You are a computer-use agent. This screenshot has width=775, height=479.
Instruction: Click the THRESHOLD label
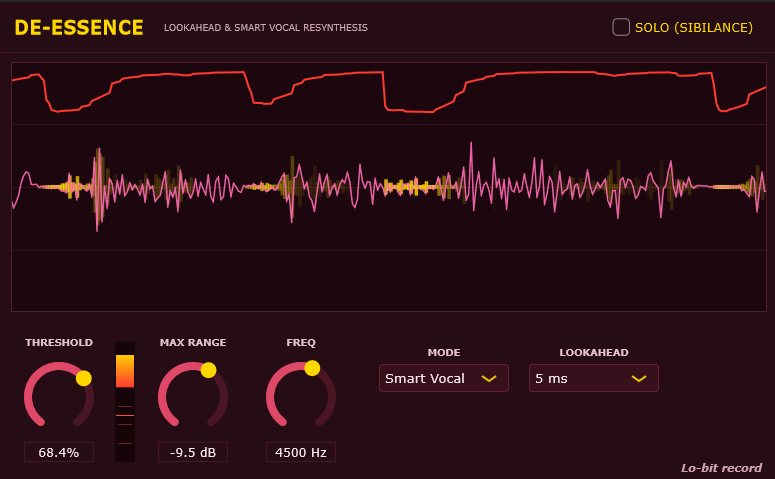point(59,343)
